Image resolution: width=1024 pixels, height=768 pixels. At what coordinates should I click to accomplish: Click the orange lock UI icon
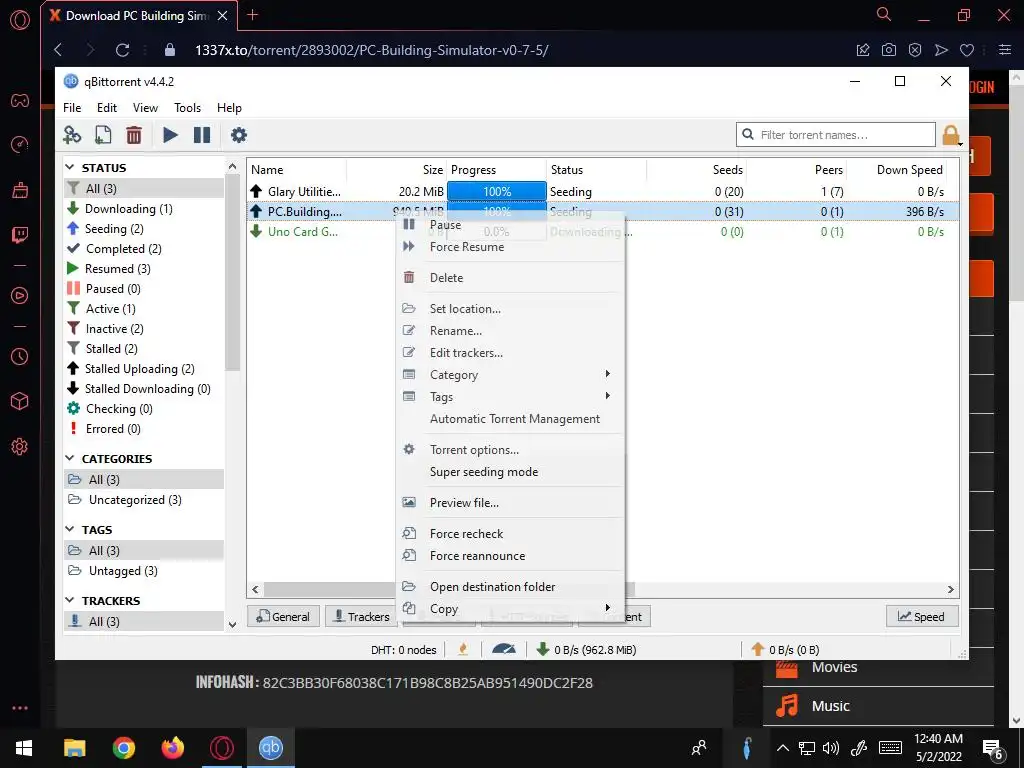[951, 135]
